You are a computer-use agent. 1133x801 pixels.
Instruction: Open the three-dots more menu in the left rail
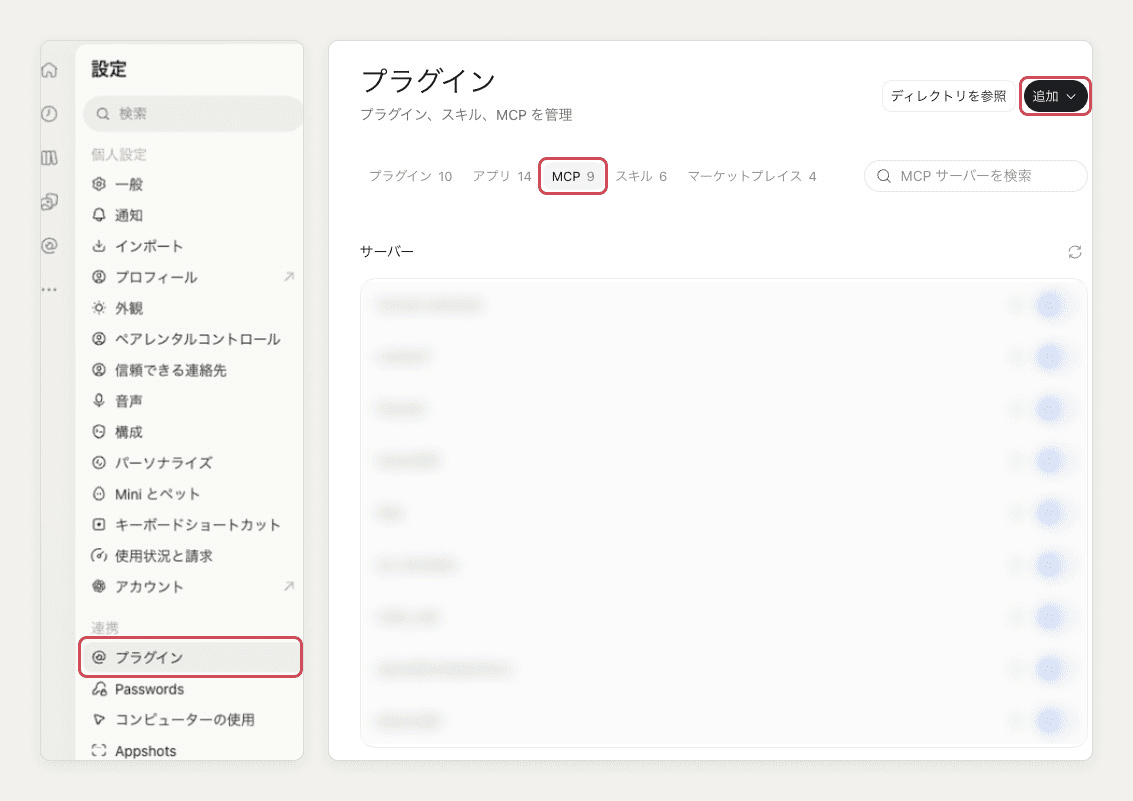(49, 290)
